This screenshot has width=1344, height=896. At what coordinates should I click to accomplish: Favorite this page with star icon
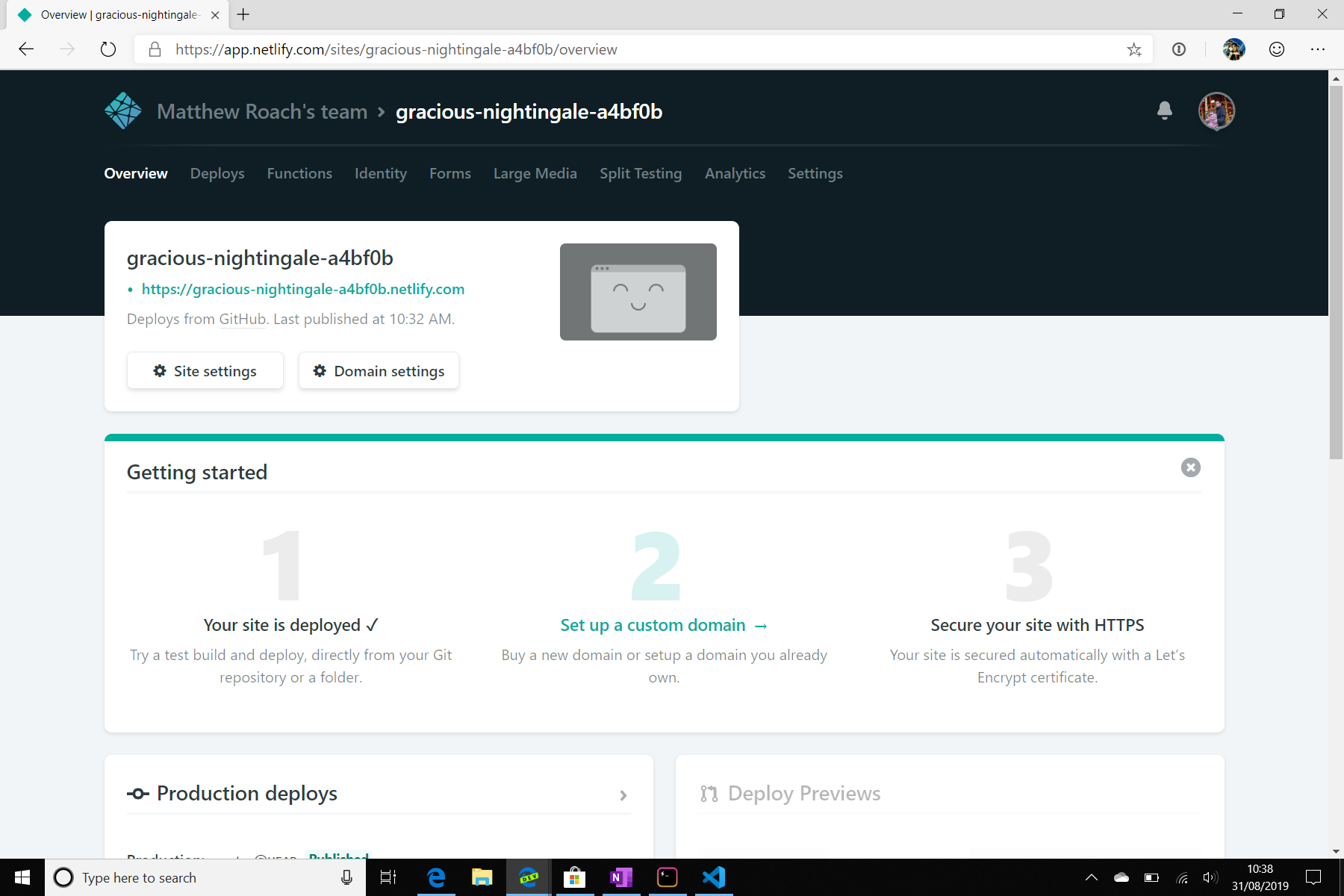tap(1134, 50)
